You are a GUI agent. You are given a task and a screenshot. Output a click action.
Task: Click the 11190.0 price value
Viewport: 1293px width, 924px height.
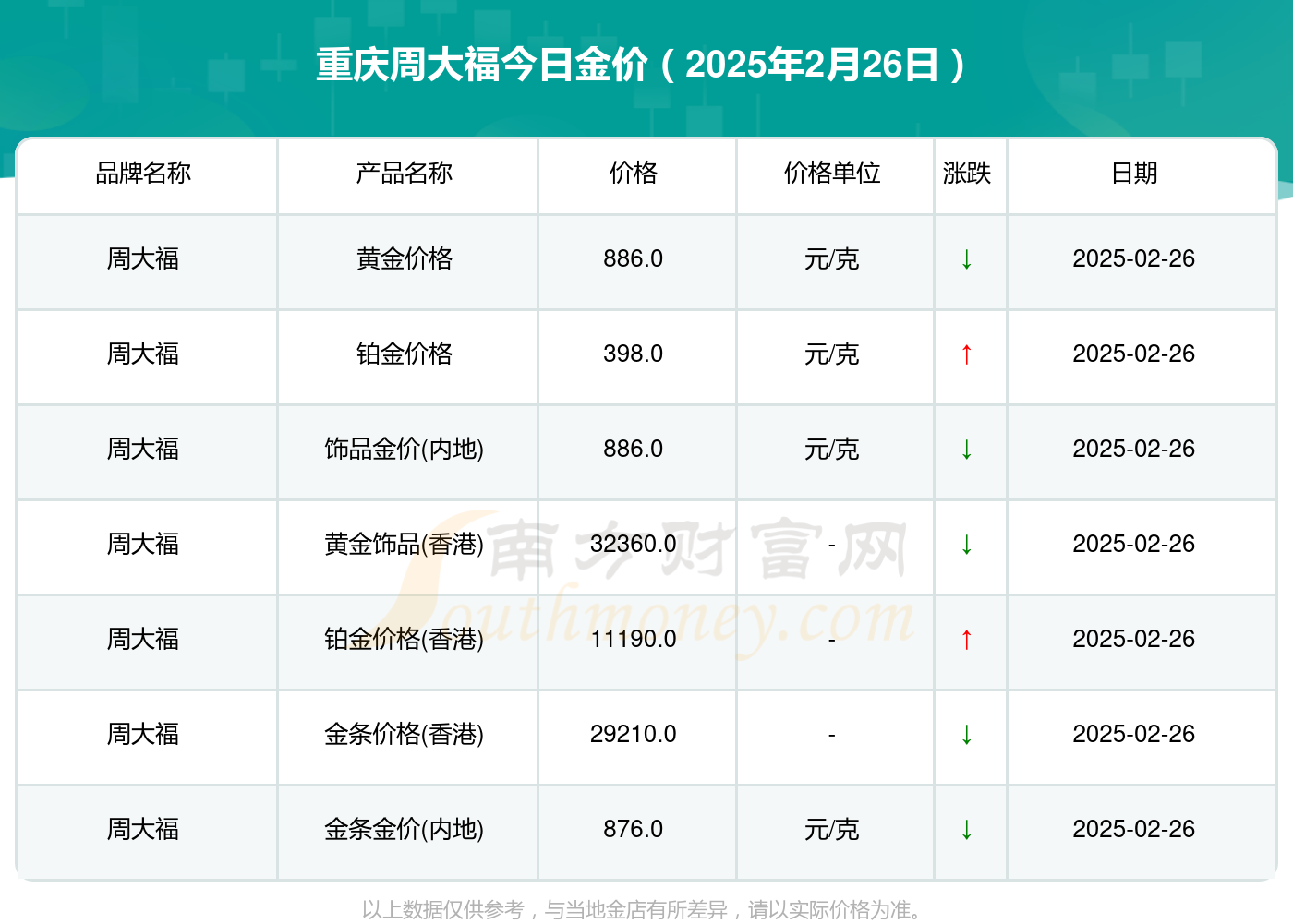(x=634, y=640)
